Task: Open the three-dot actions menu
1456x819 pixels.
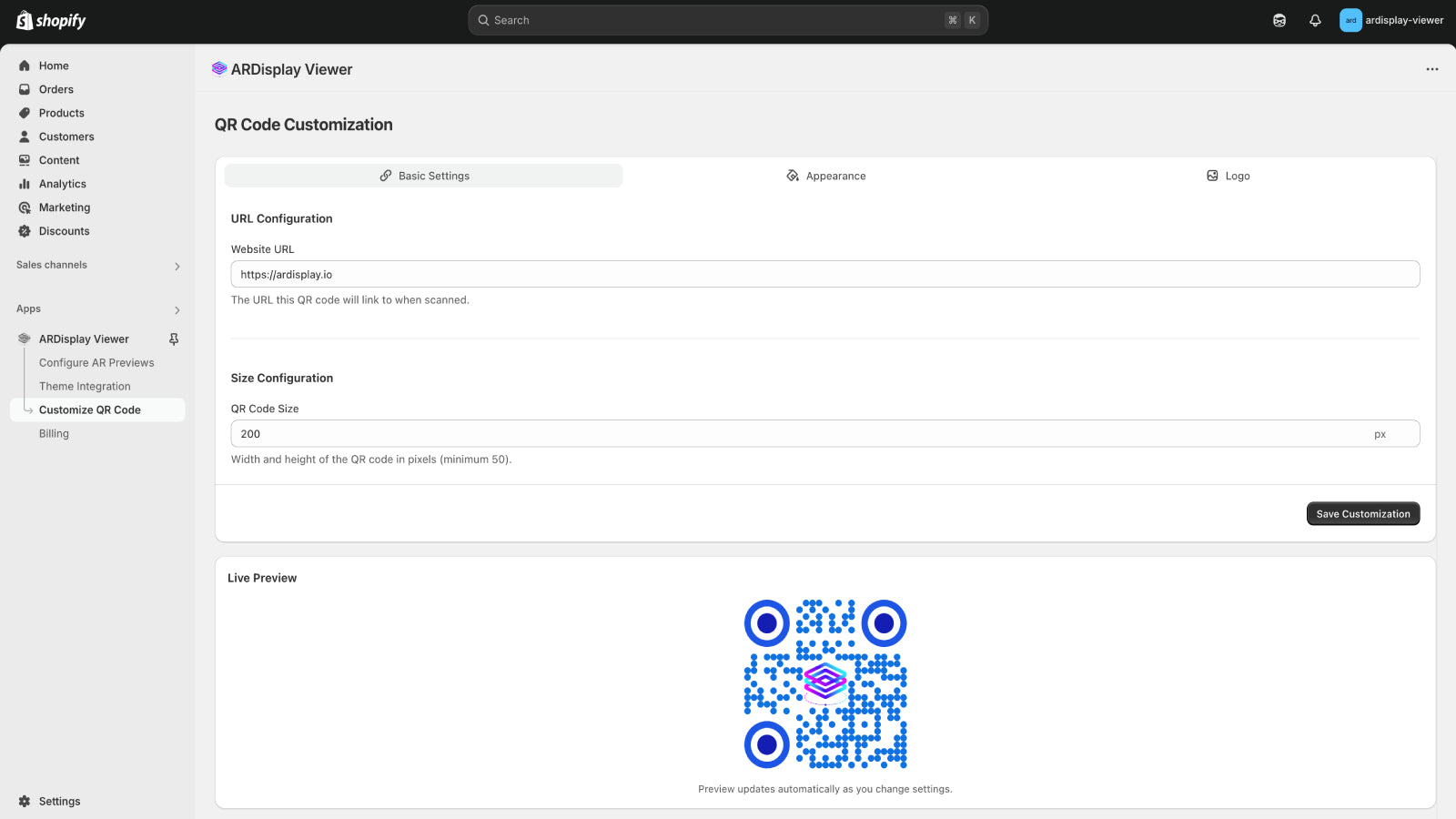Action: (x=1432, y=68)
